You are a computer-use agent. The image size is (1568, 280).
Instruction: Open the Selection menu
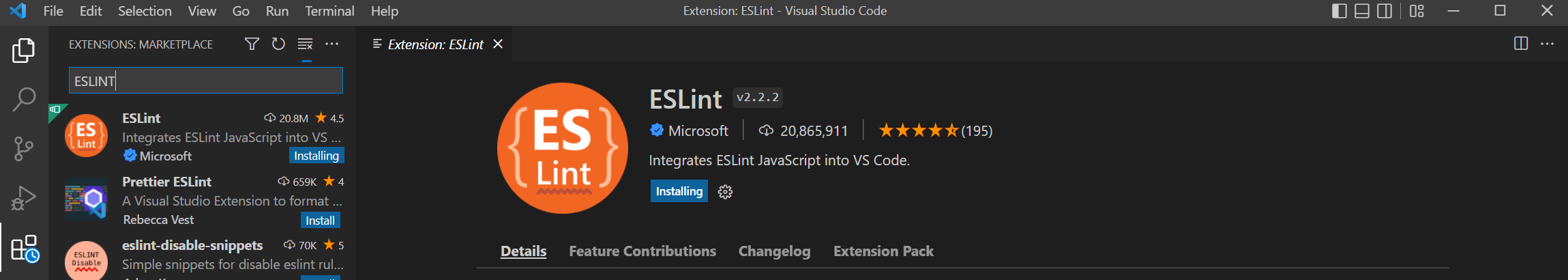coord(145,11)
